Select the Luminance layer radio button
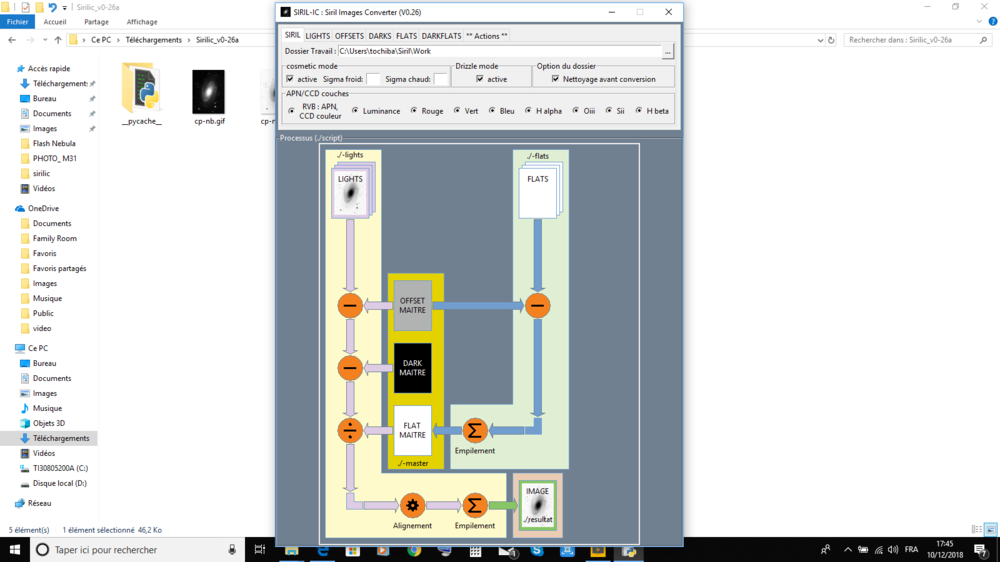The height and width of the screenshot is (562, 1000). pyautogui.click(x=355, y=111)
